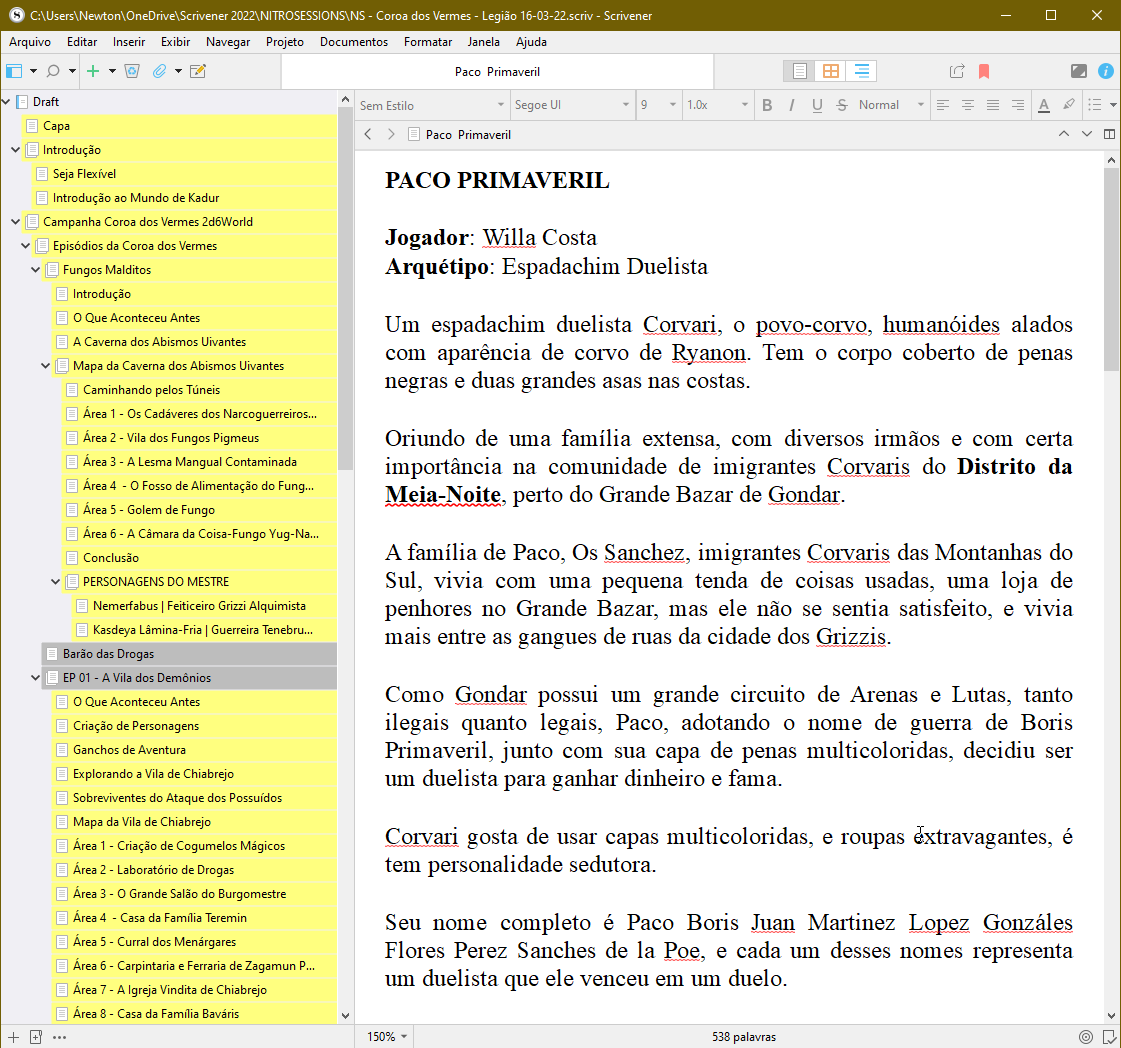Collapse Mapa da Caverna dos Abismos Uivantes
The image size is (1121, 1048).
click(46, 365)
